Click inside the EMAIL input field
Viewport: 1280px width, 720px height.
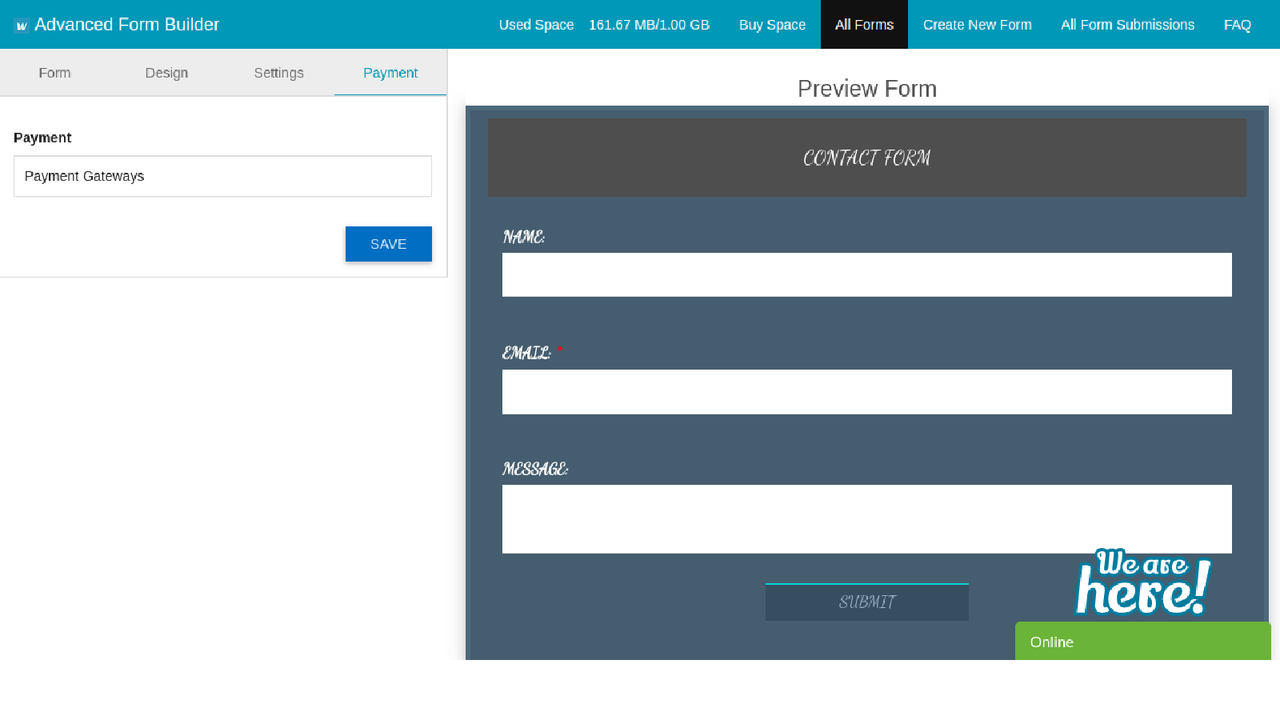(866, 391)
